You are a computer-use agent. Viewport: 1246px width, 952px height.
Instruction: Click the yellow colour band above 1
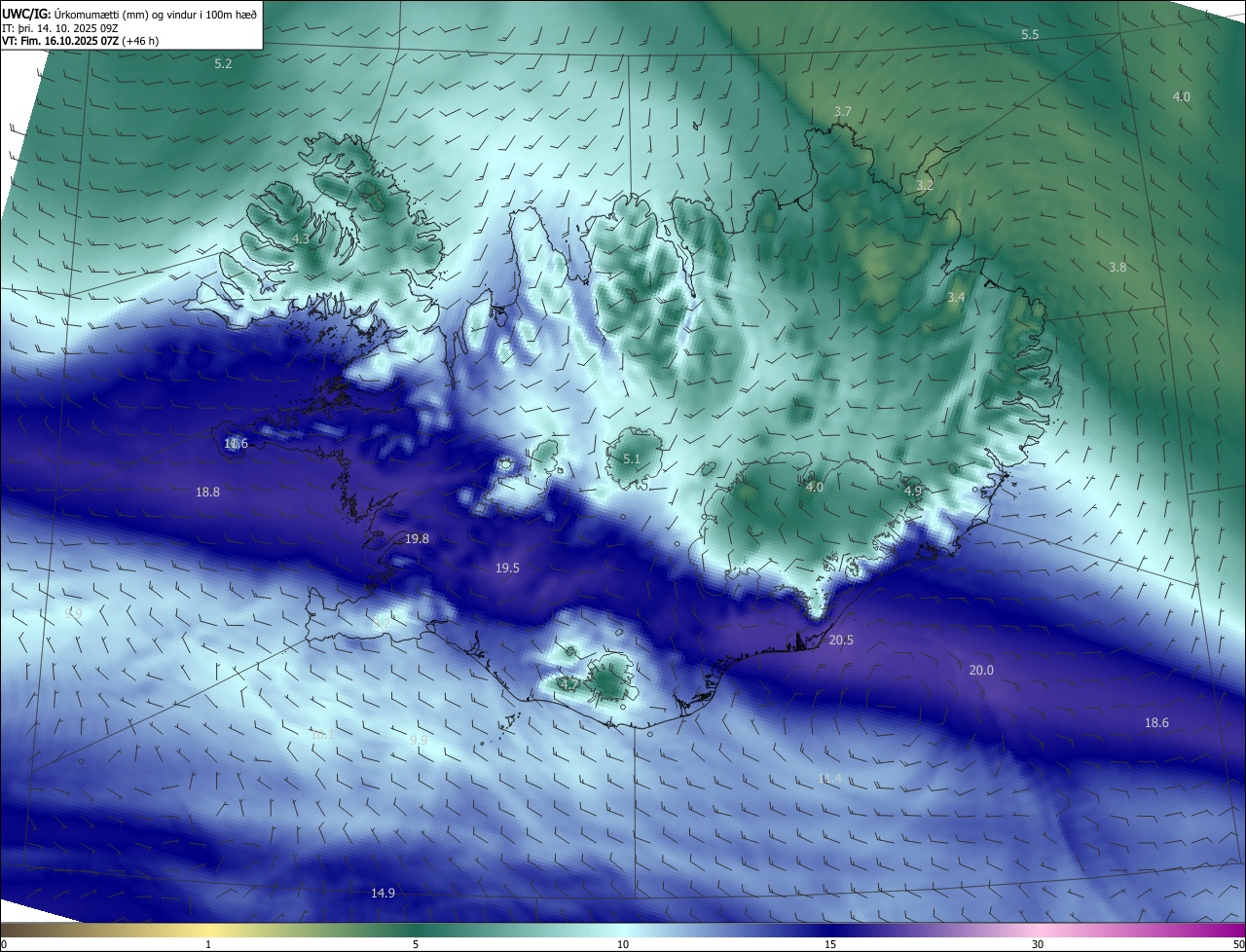click(208, 930)
